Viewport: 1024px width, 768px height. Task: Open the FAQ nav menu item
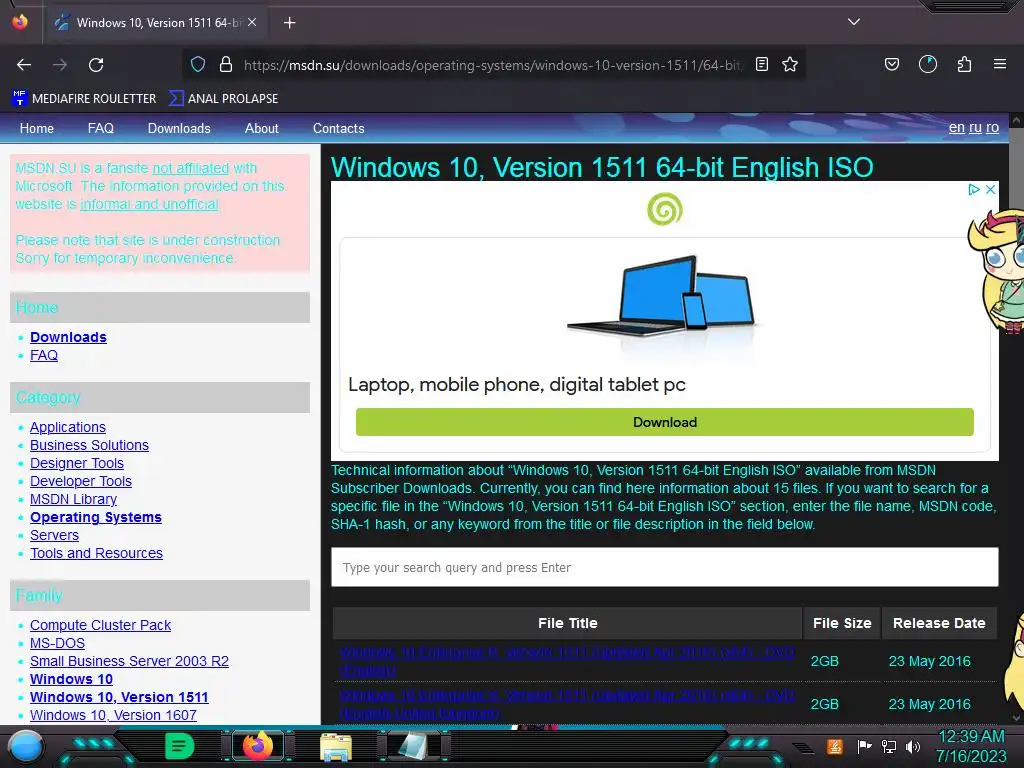101,129
